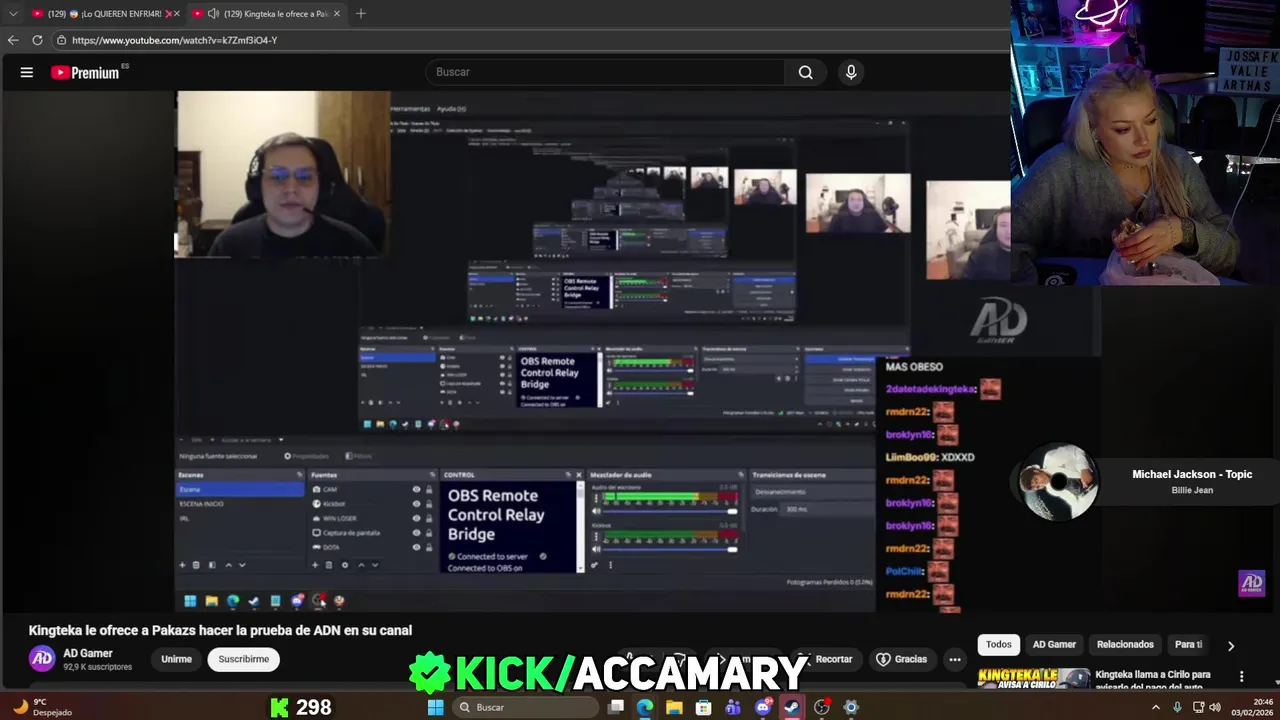Open Steam from the taskbar
The image size is (1280, 720).
click(791, 707)
